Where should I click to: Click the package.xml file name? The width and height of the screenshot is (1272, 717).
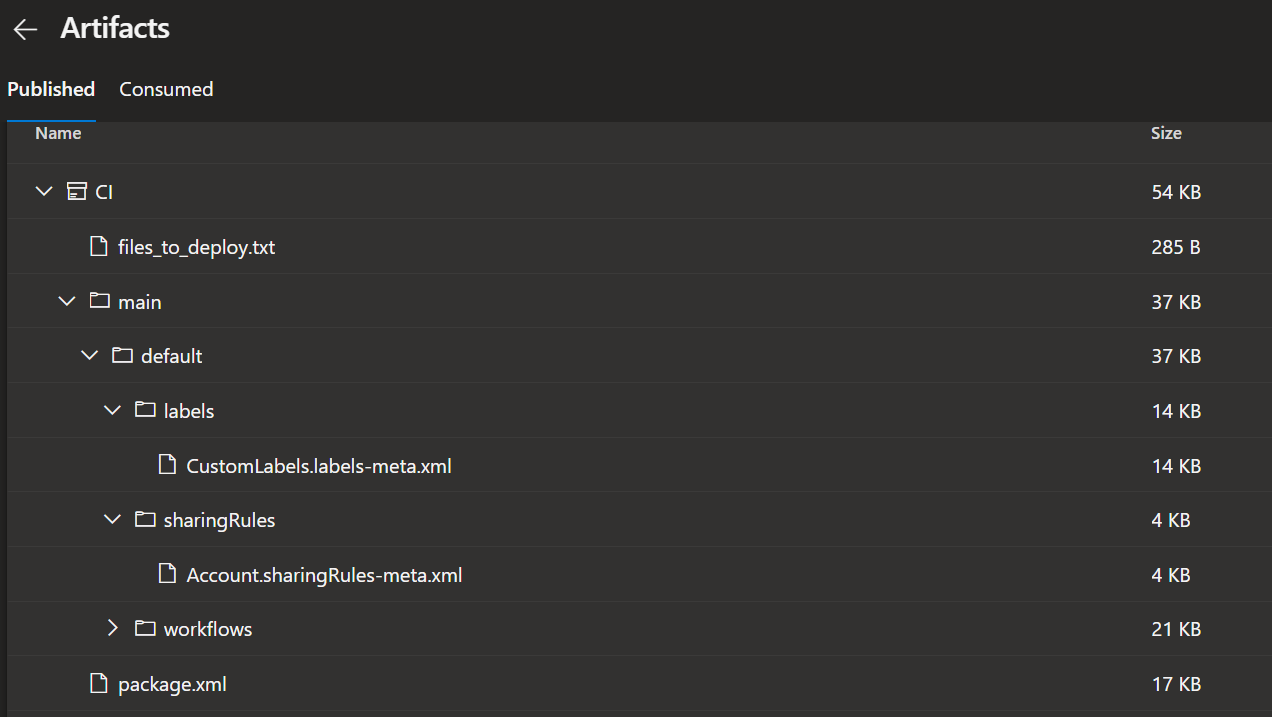tap(170, 682)
